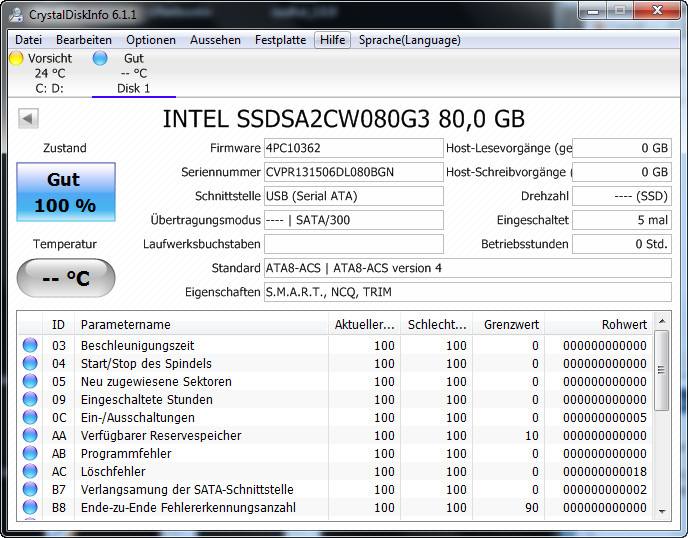Screen dimensions: 688x538
Task: Open the Aussehen menu
Action: click(215, 40)
